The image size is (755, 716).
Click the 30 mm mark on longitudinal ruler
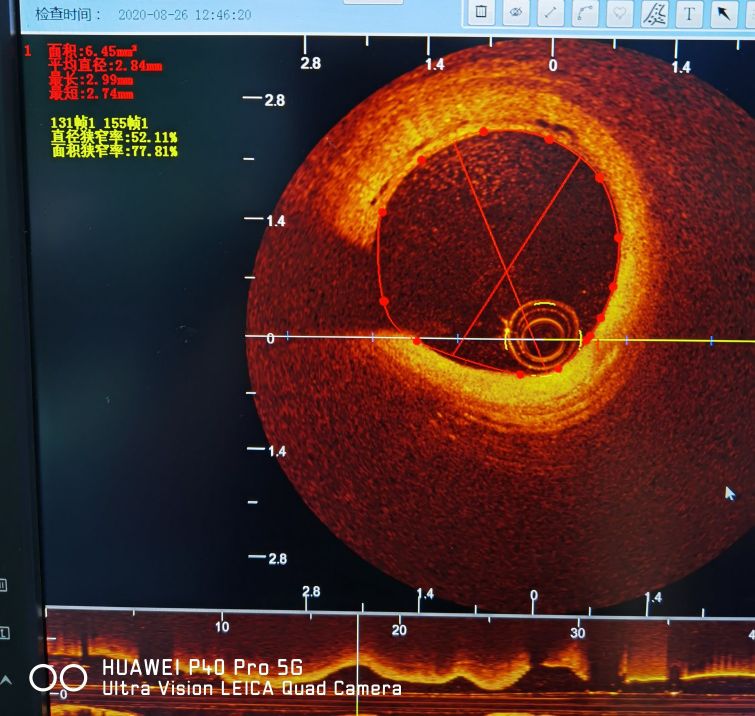tap(577, 632)
